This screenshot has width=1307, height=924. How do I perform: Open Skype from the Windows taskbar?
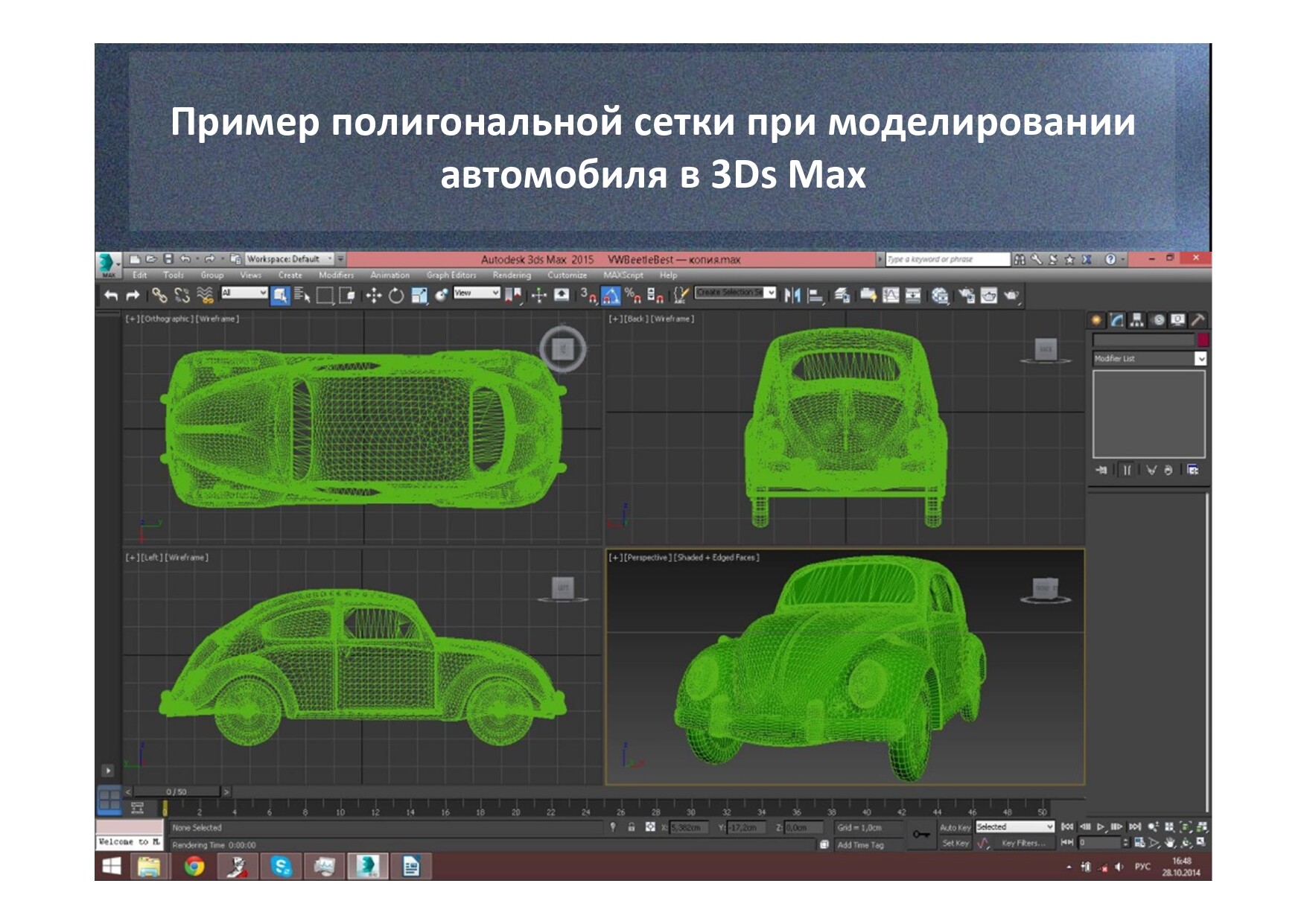[x=281, y=867]
